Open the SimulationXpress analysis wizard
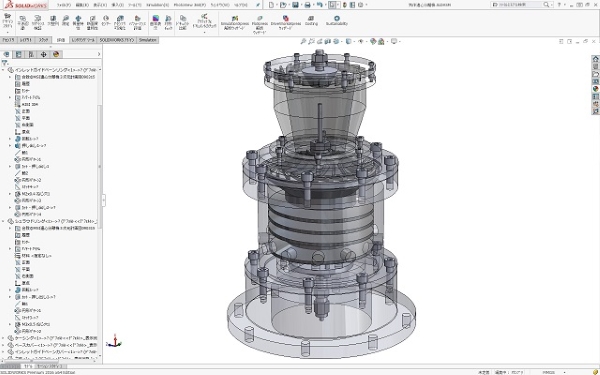Viewport: 600px width, 375px height. click(x=235, y=22)
